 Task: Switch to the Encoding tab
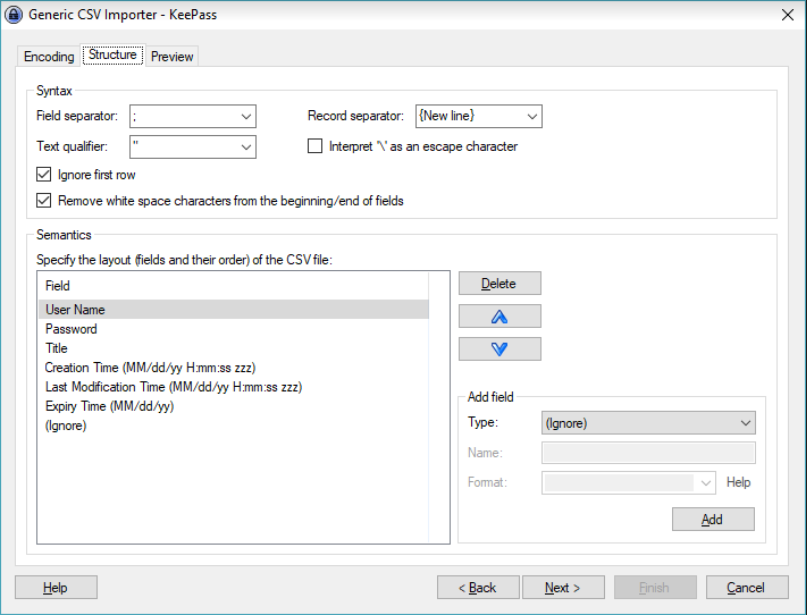(x=49, y=56)
